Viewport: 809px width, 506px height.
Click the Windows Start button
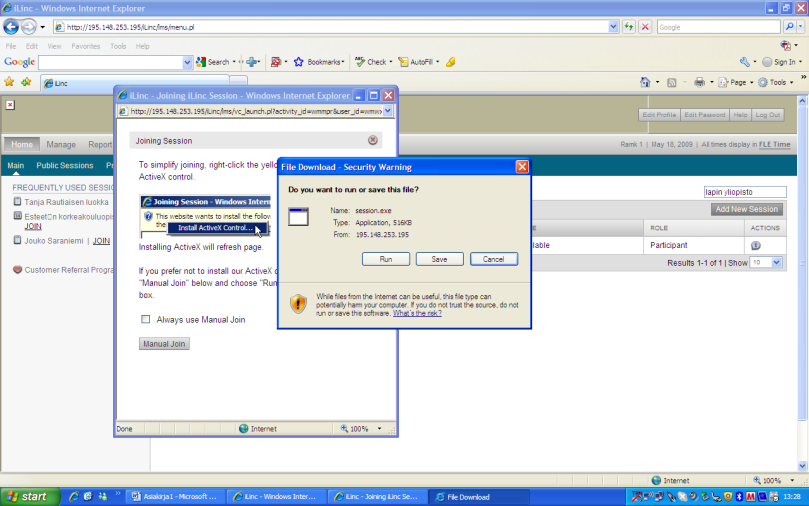(29, 496)
